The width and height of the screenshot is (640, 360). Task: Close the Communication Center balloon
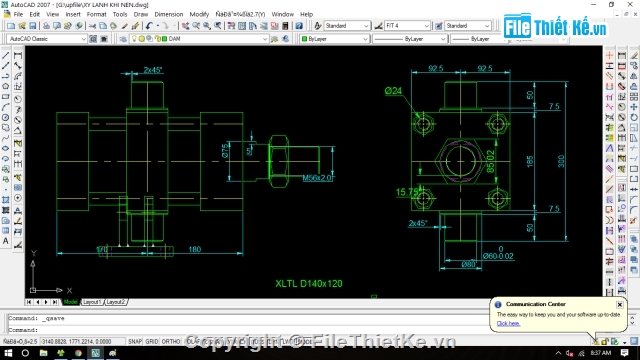point(620,304)
